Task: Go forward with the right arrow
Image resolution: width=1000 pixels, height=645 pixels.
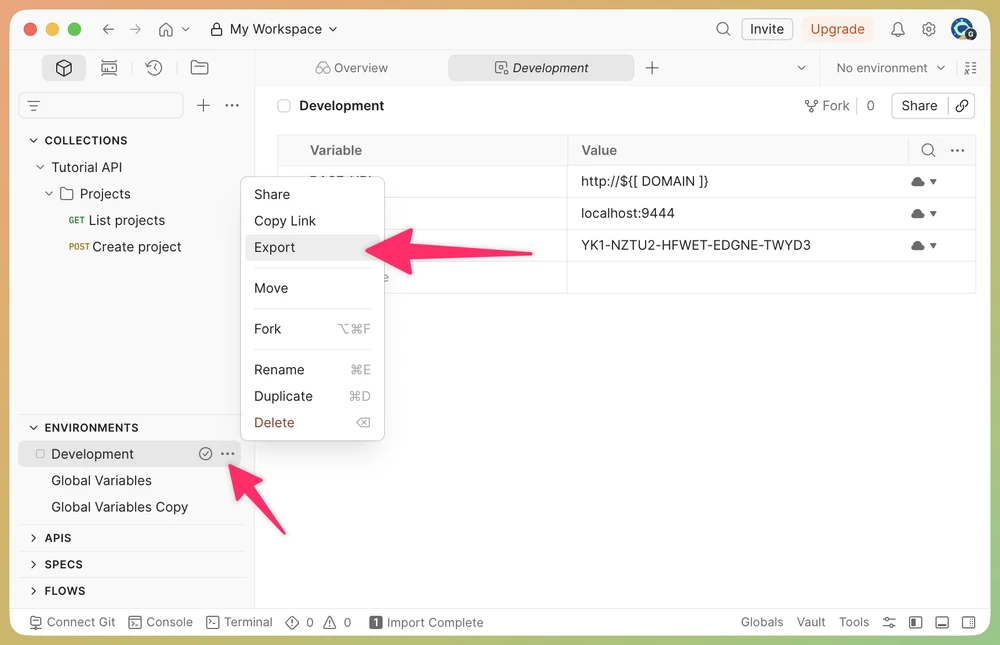Action: pyautogui.click(x=135, y=29)
